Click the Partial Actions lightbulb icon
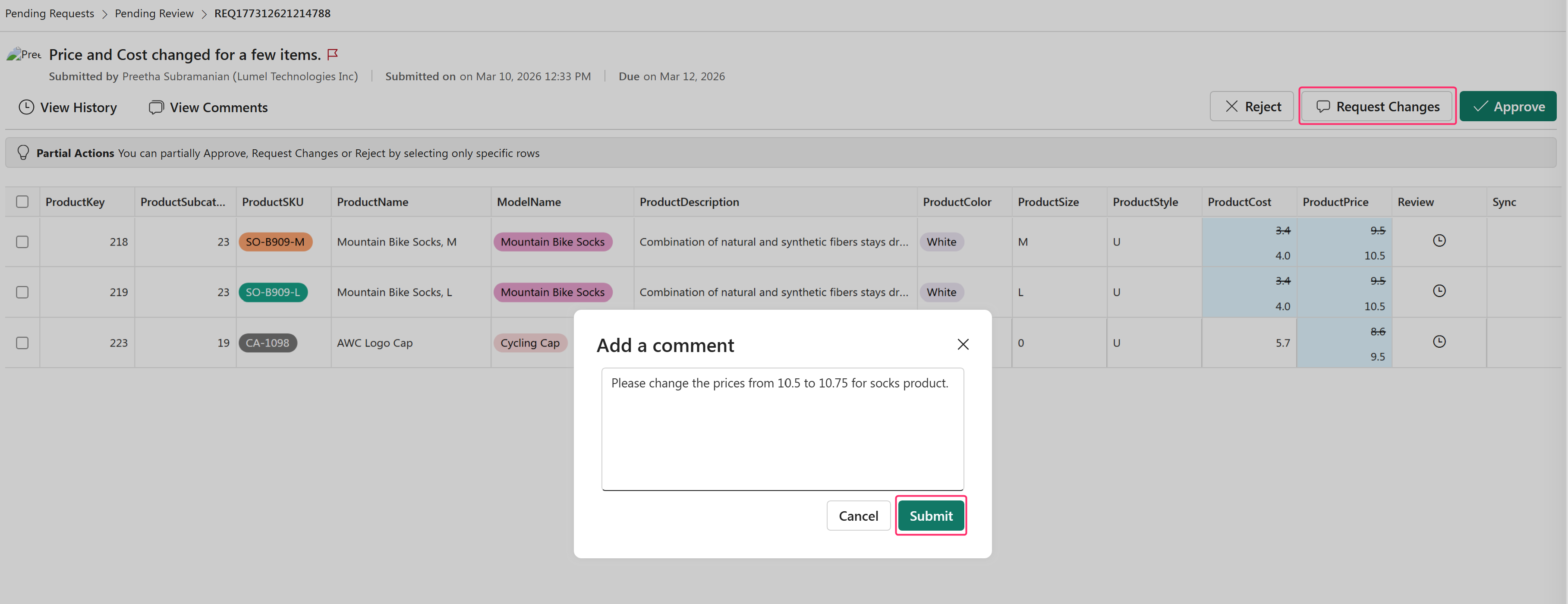Viewport: 1568px width, 604px height. point(23,152)
